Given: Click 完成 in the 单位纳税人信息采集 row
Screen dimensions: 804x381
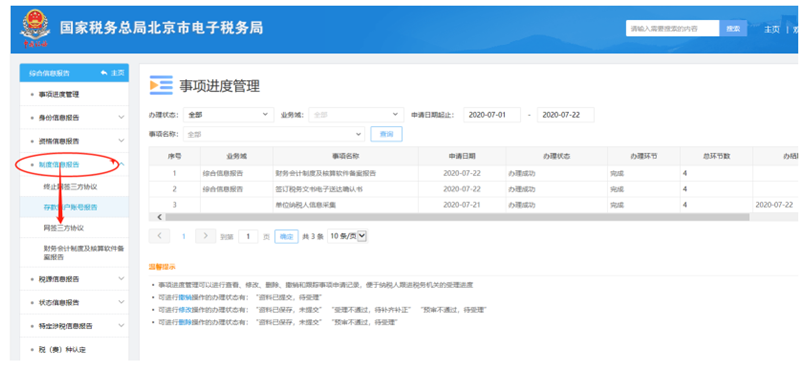Looking at the screenshot, I should click(617, 205).
